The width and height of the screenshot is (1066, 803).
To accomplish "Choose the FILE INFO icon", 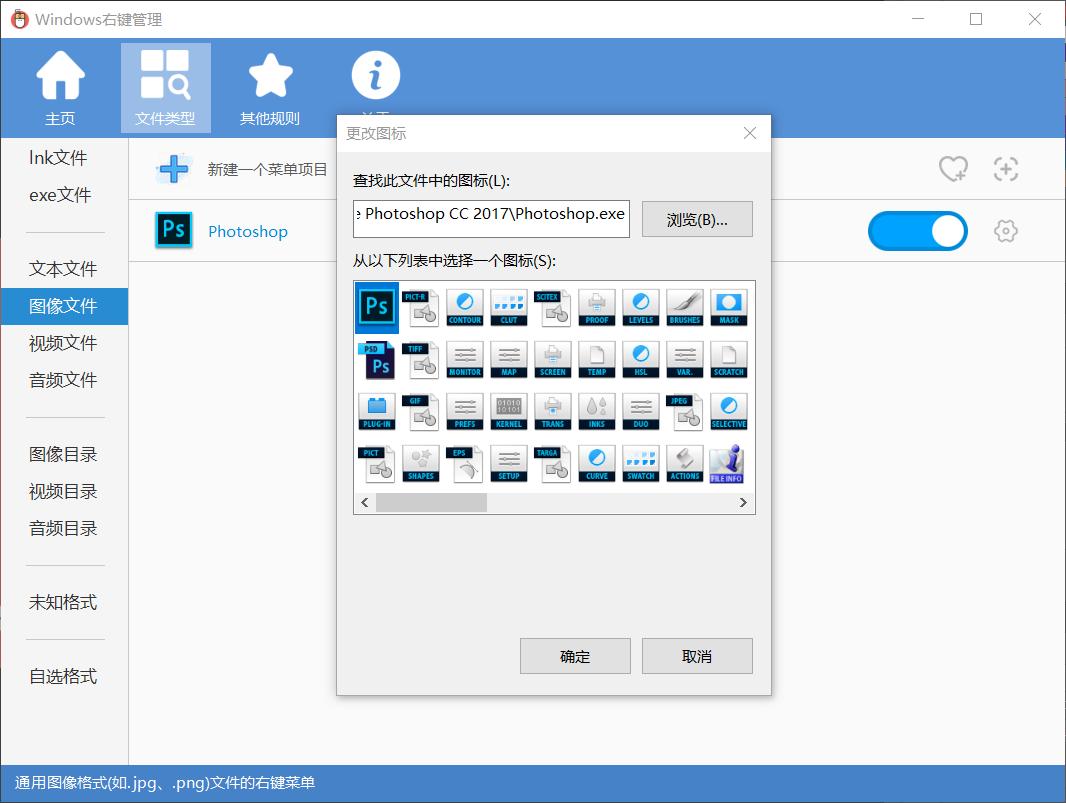I will pos(726,464).
